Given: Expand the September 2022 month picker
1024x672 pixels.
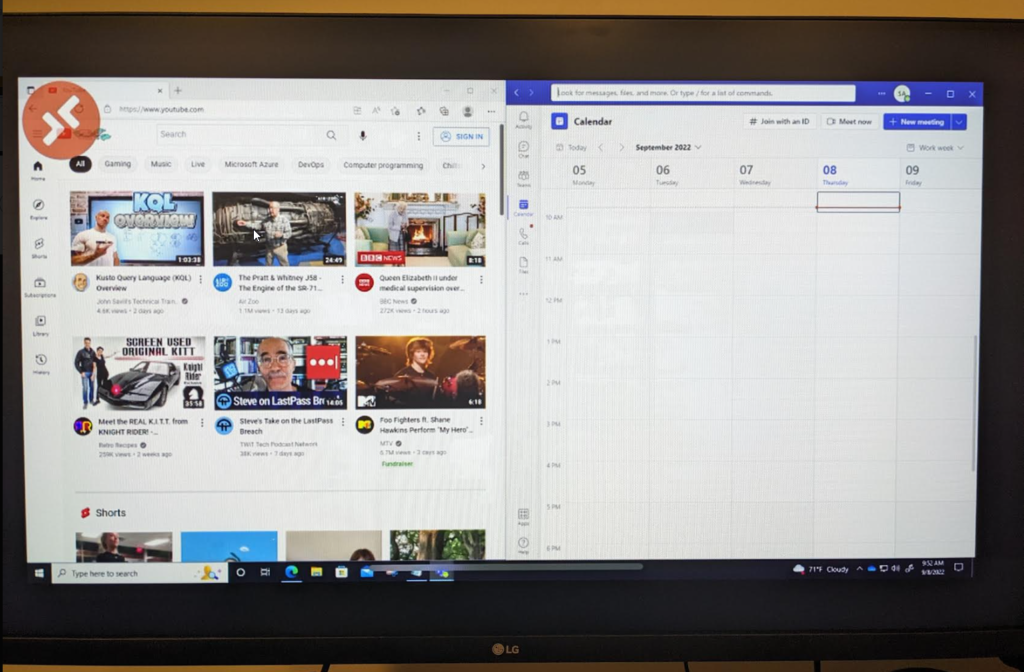Looking at the screenshot, I should pos(668,147).
